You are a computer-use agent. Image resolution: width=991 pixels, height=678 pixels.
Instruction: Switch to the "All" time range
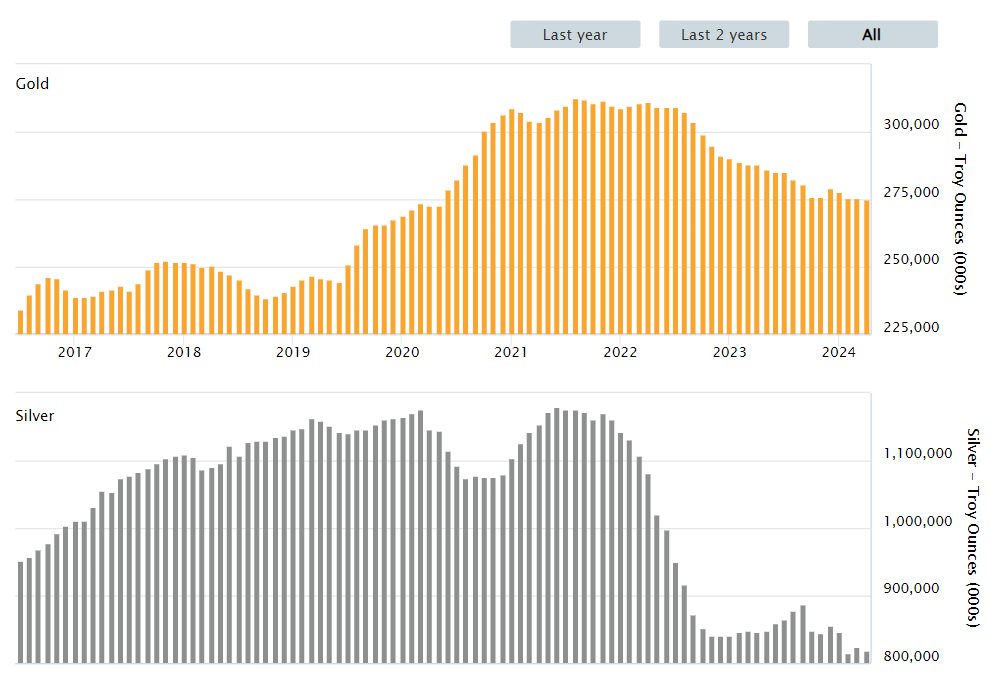[x=871, y=34]
